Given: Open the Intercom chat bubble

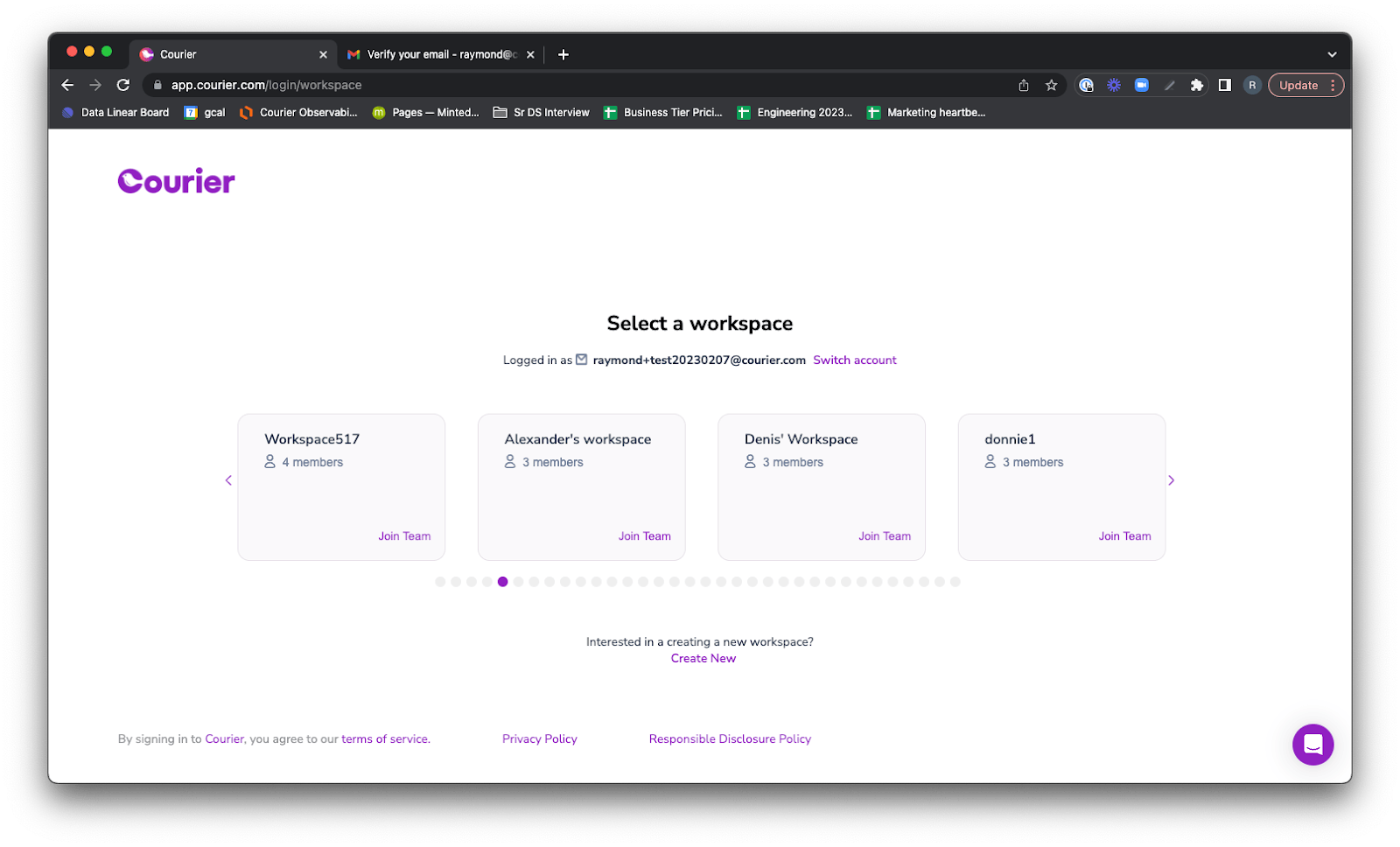Looking at the screenshot, I should coord(1312,744).
